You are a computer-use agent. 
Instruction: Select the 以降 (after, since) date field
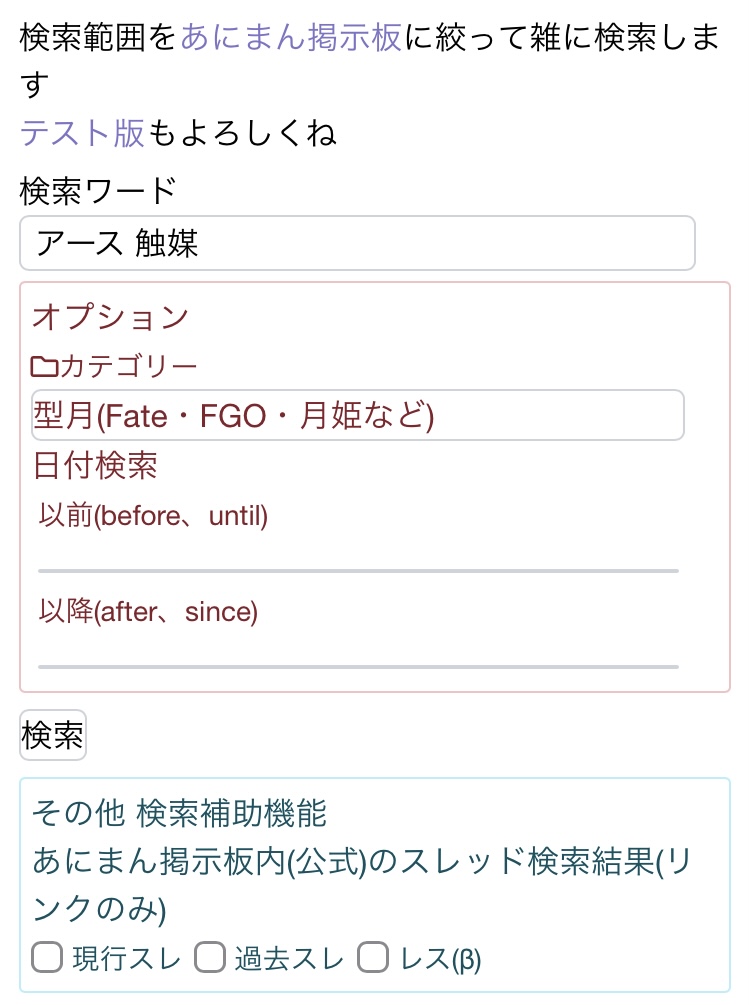(358, 650)
